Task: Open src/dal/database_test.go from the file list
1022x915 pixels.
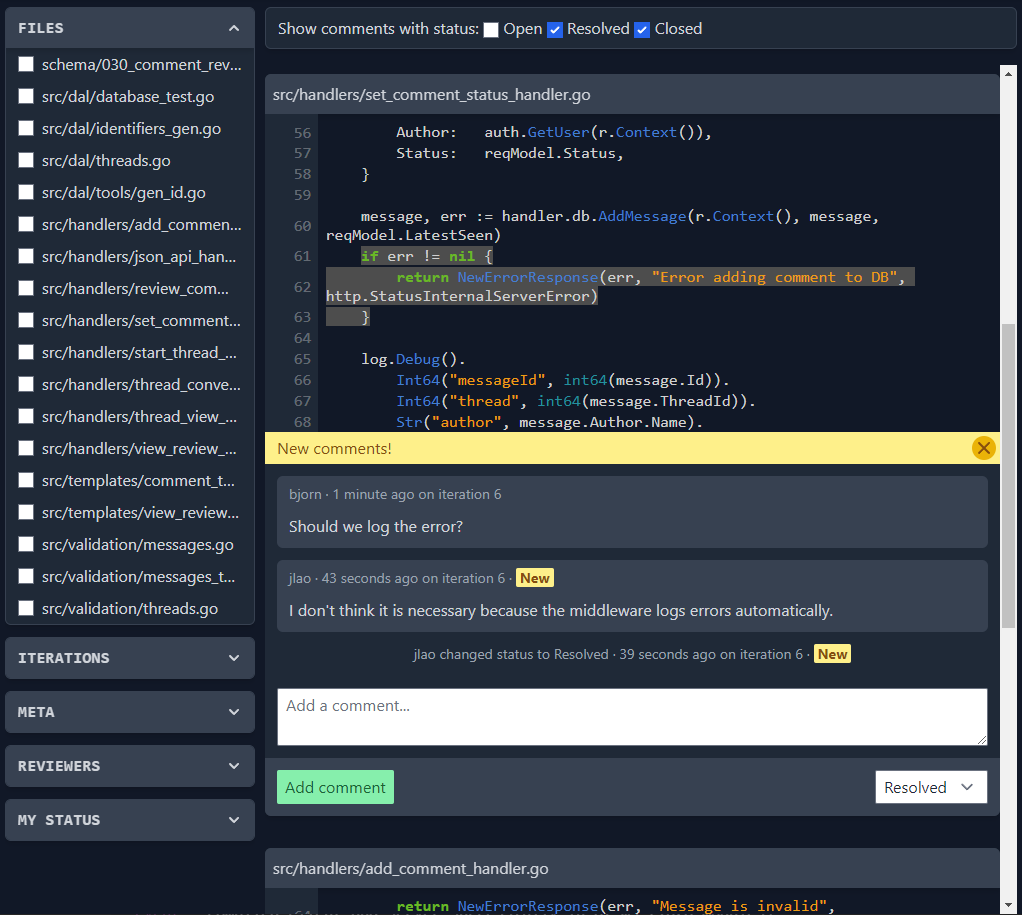Action: (x=130, y=96)
